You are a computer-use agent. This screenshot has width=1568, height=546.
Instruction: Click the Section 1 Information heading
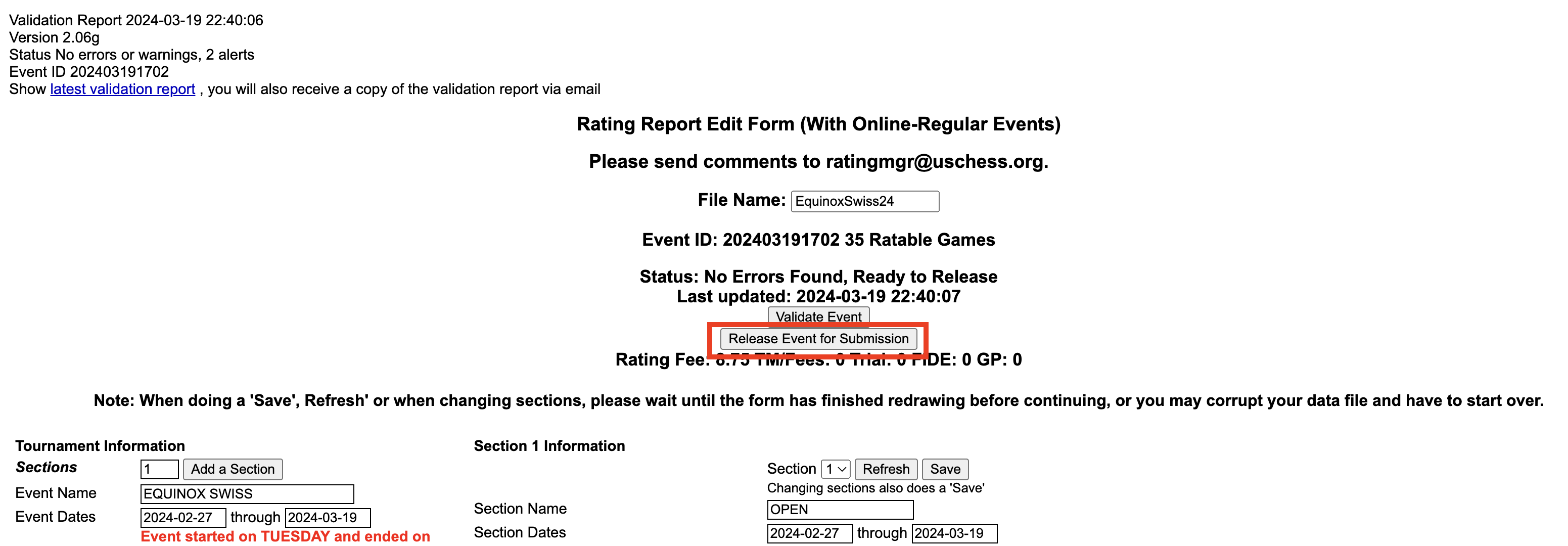(549, 446)
